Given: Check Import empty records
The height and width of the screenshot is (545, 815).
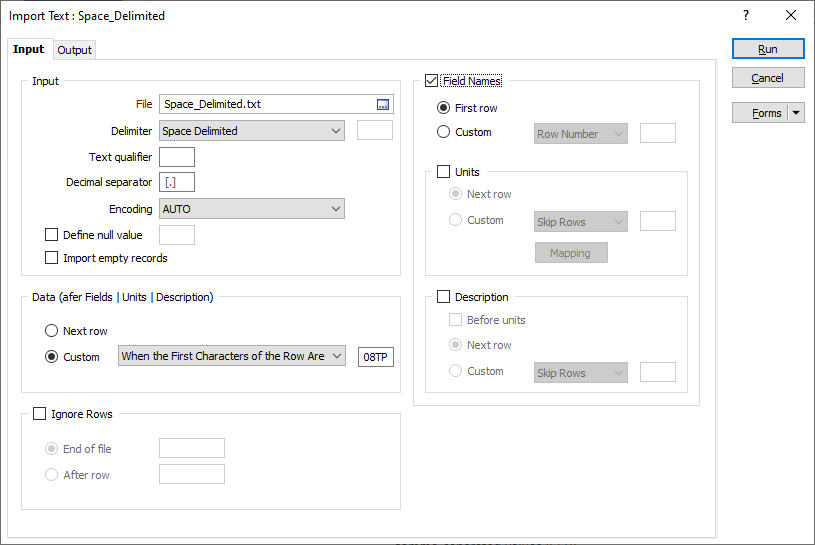Looking at the screenshot, I should pyautogui.click(x=51, y=258).
